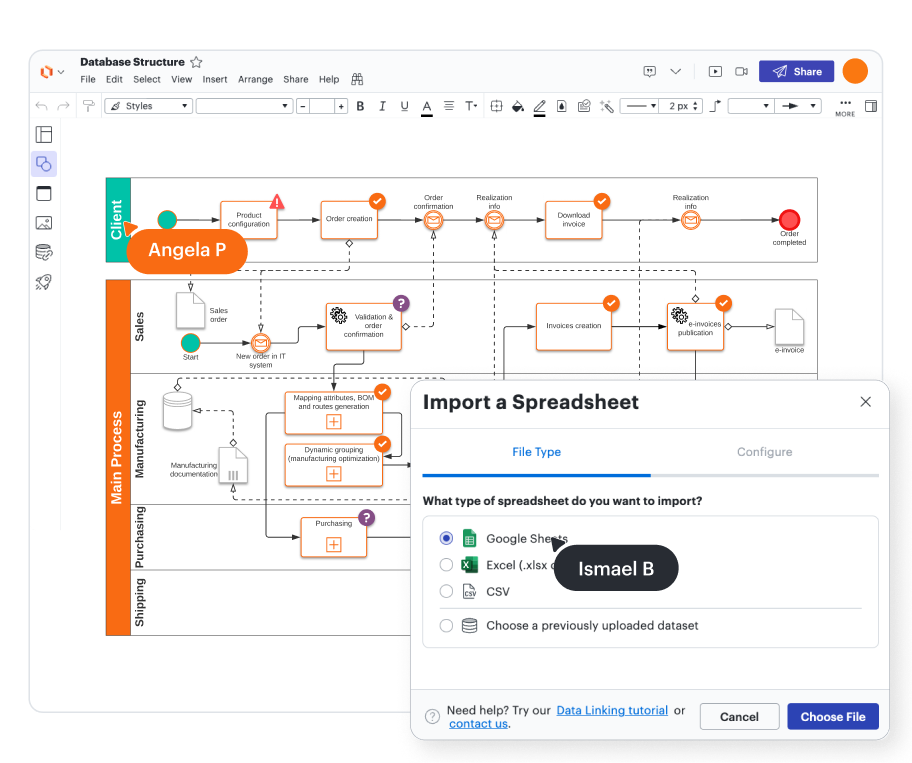Viewport: 912px width, 763px height.
Task: Click the paint format roller icon
Action: (x=89, y=106)
